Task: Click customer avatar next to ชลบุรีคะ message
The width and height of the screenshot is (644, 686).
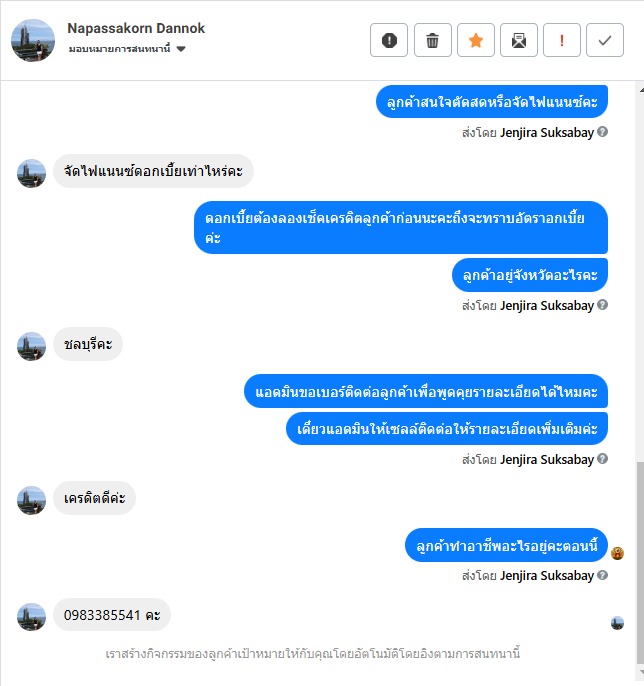Action: 32,346
